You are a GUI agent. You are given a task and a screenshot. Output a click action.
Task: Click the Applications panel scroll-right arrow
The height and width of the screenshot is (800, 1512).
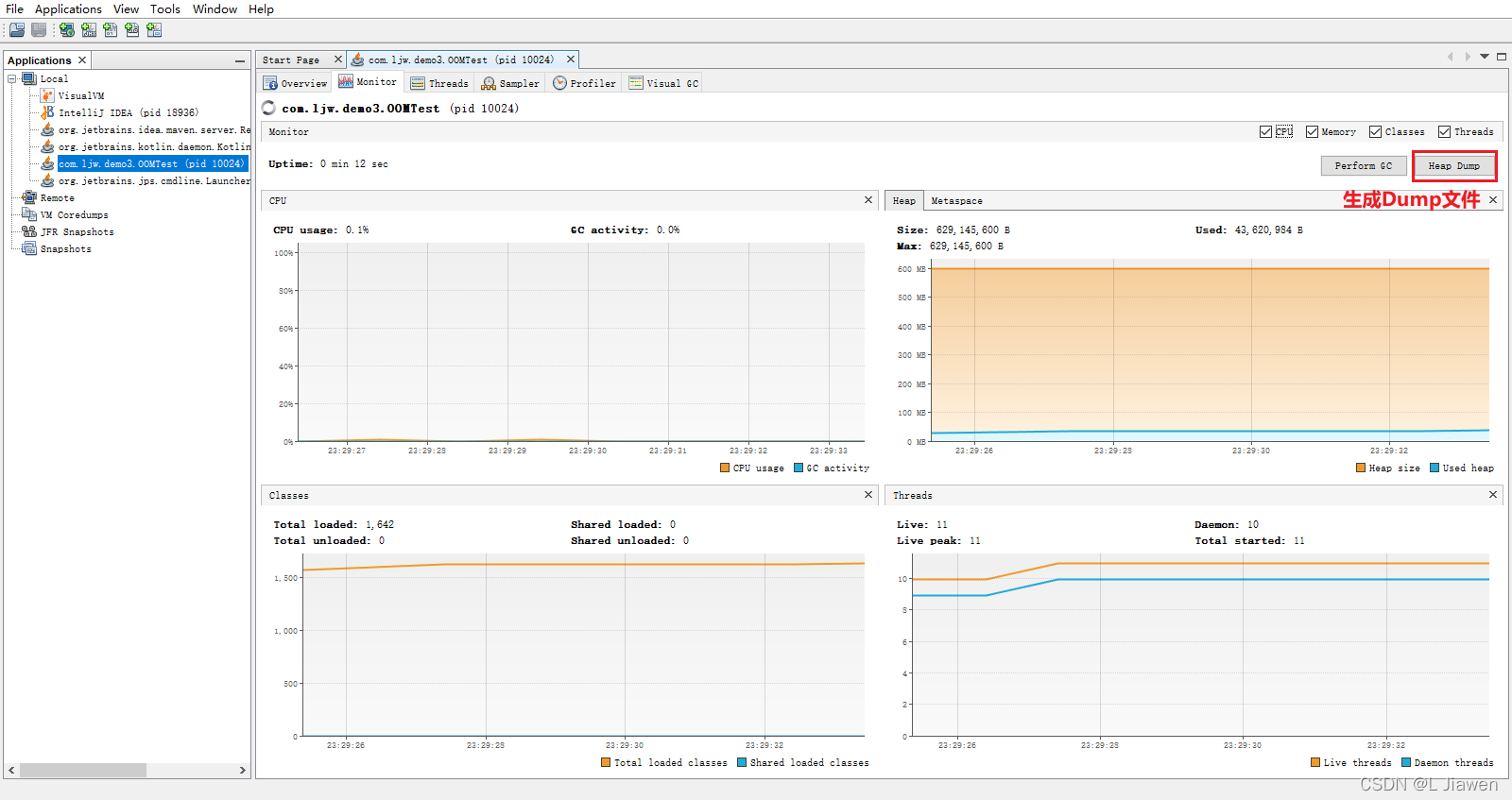coord(243,770)
